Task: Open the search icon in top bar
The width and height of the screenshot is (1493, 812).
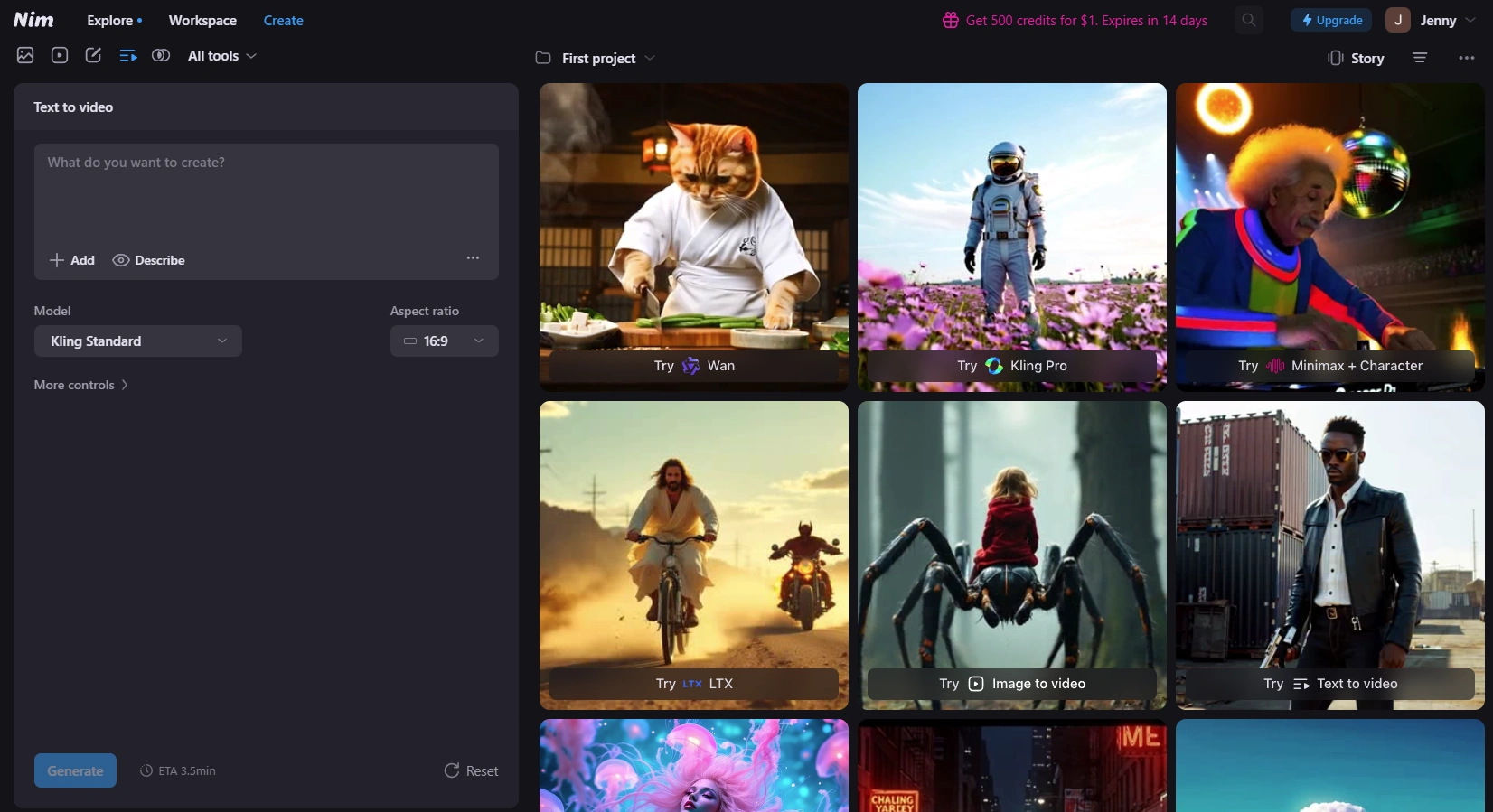Action: (x=1249, y=20)
